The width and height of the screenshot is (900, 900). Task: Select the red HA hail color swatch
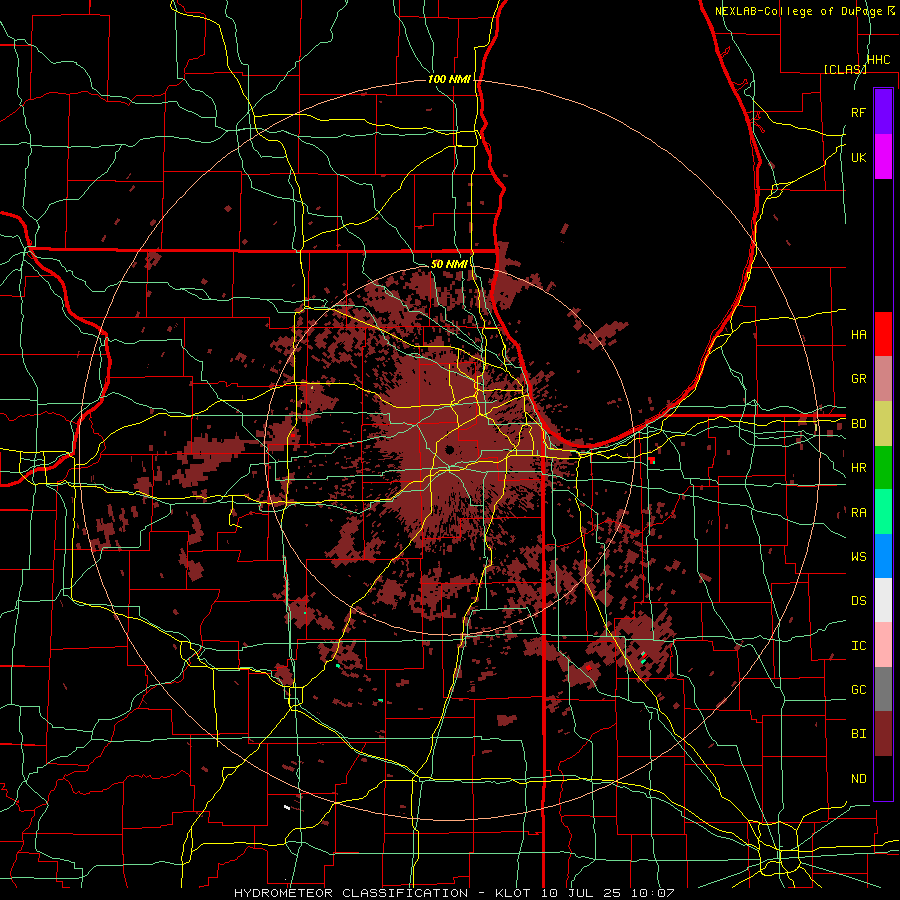tap(883, 334)
